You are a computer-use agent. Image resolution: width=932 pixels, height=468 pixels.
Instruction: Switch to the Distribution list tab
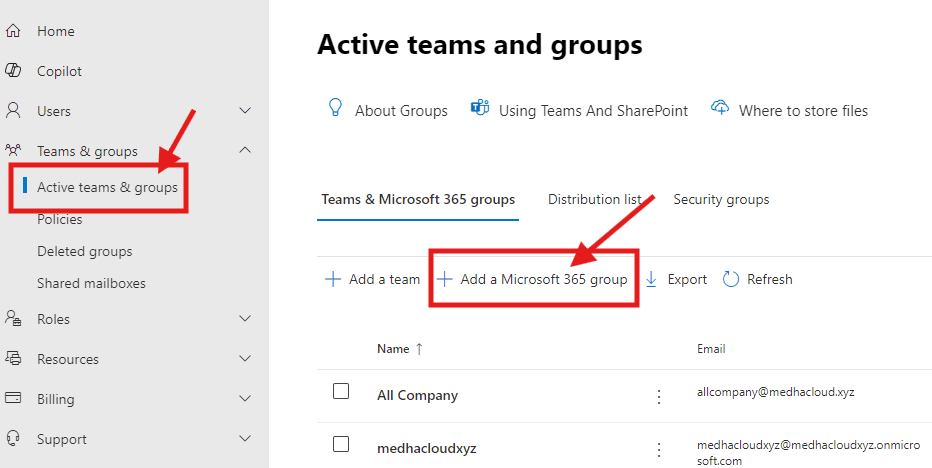(x=594, y=199)
